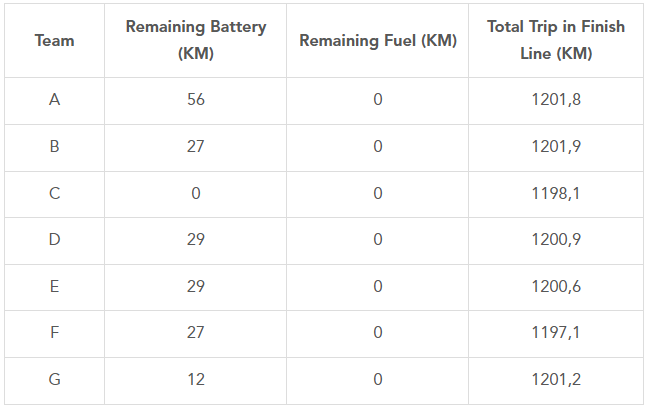Select the total trip value 1198,1

tap(556, 193)
